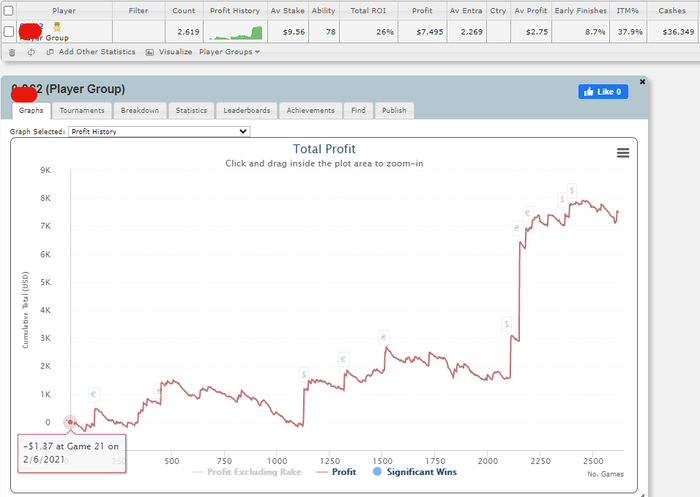Select the Find tab
Viewport: 700px width, 497px height.
358,110
